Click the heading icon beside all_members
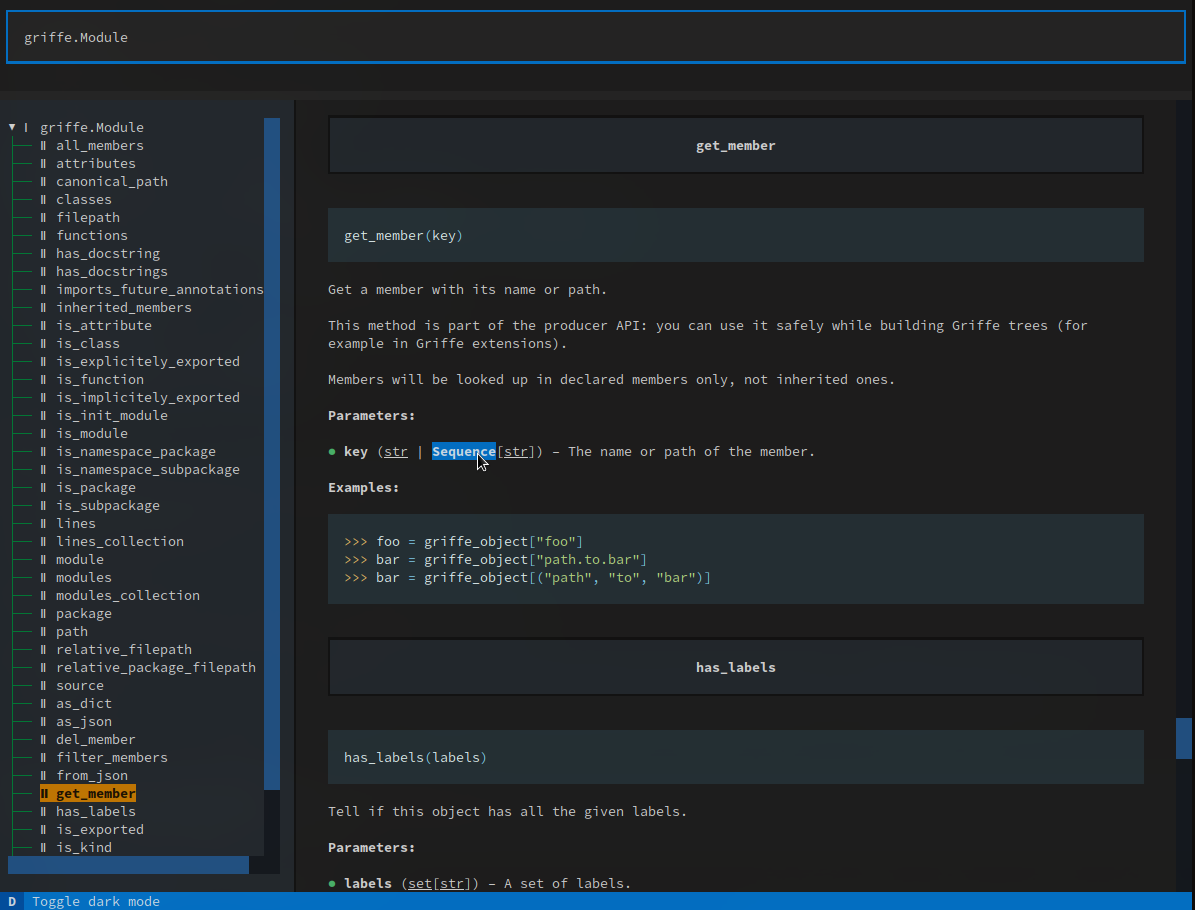This screenshot has width=1195, height=910. (44, 145)
